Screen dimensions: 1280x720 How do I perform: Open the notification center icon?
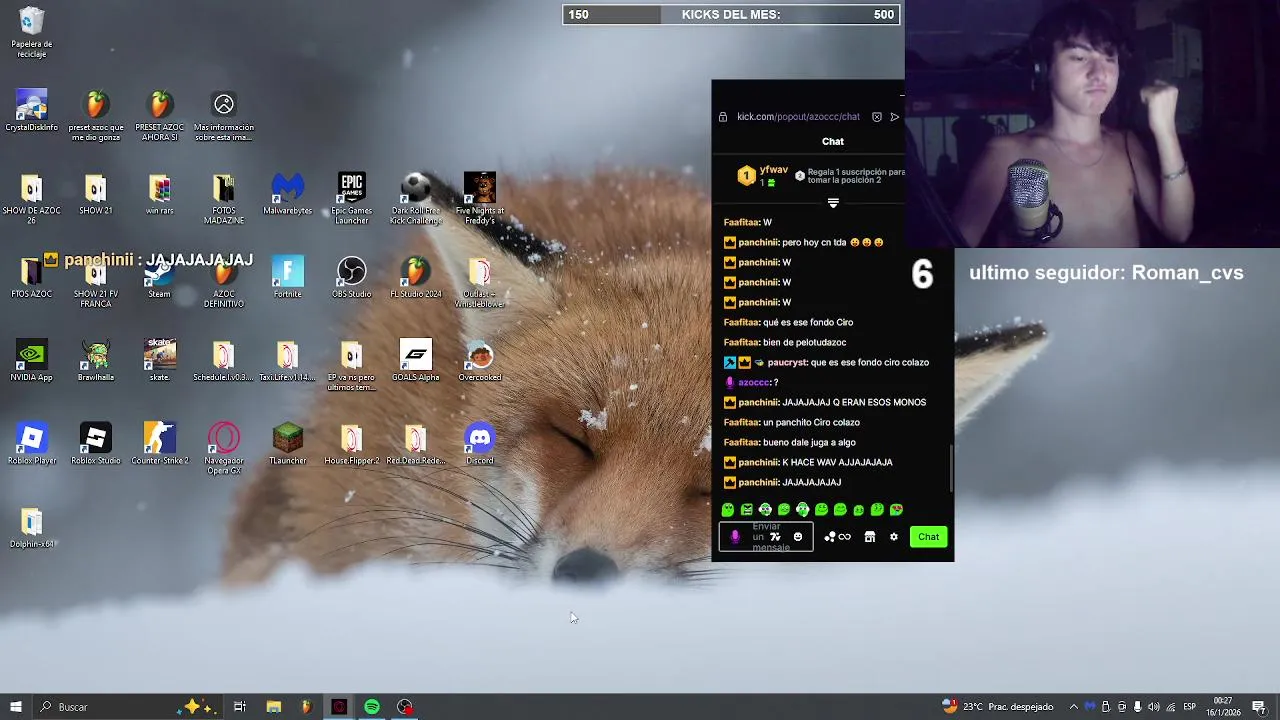1259,707
